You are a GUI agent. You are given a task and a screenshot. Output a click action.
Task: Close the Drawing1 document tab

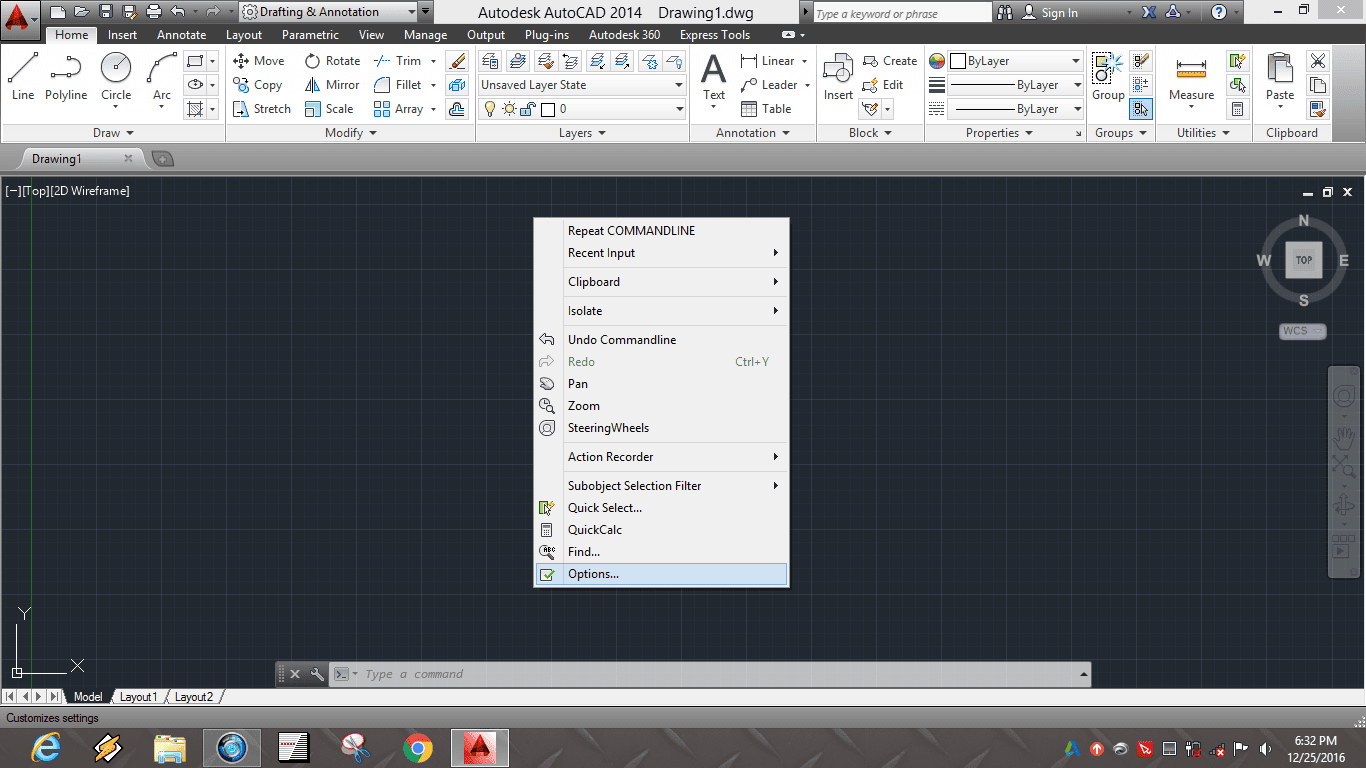[x=128, y=158]
